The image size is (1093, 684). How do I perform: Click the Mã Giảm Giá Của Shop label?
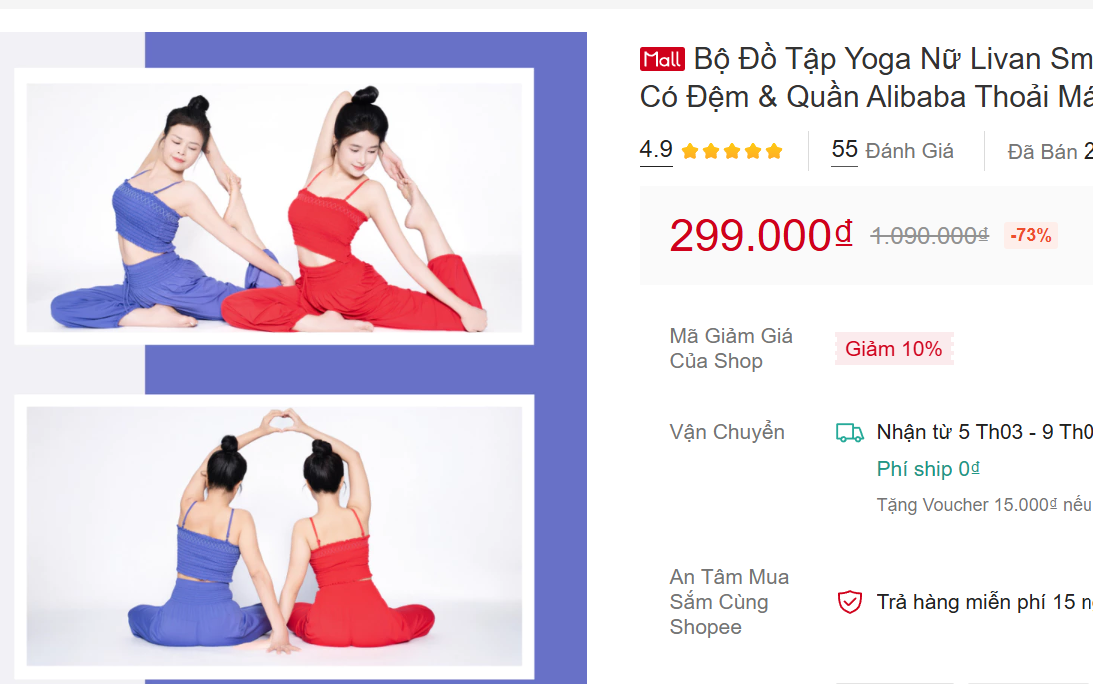[731, 349]
